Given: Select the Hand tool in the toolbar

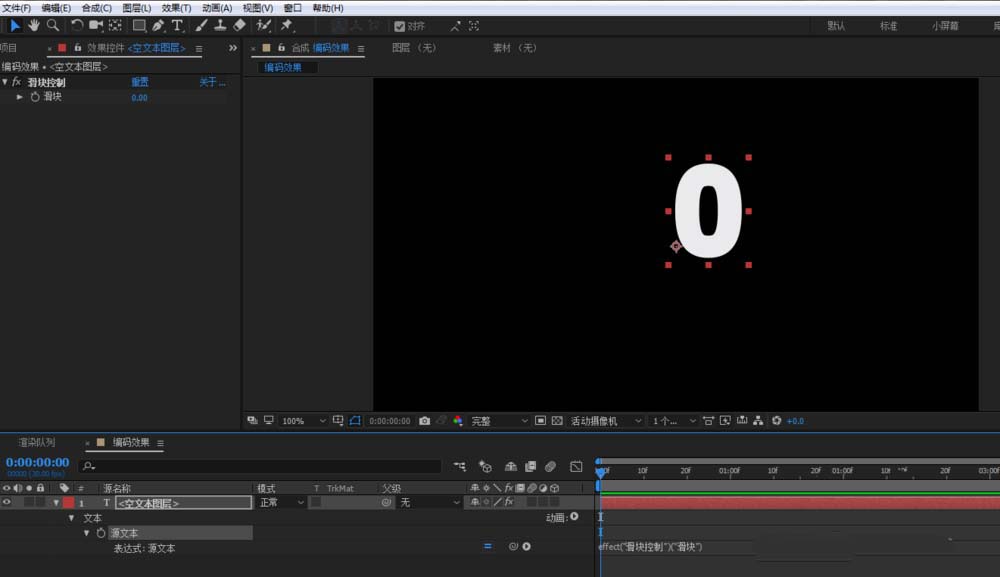Looking at the screenshot, I should [34, 25].
